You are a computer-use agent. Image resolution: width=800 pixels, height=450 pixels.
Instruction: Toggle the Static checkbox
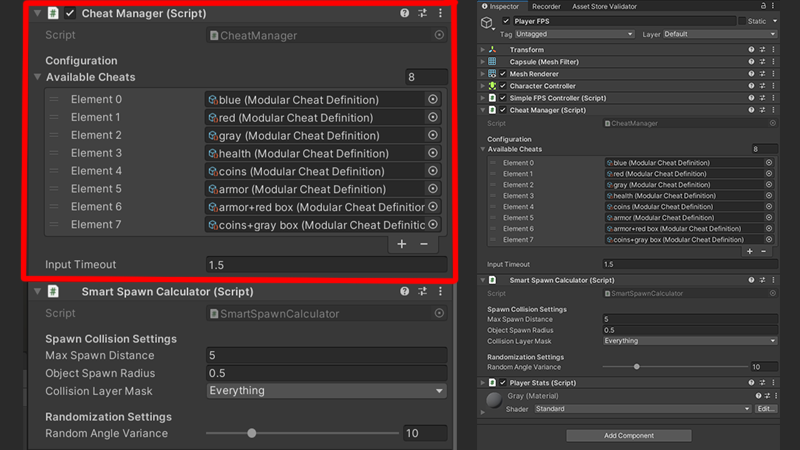coord(742,21)
